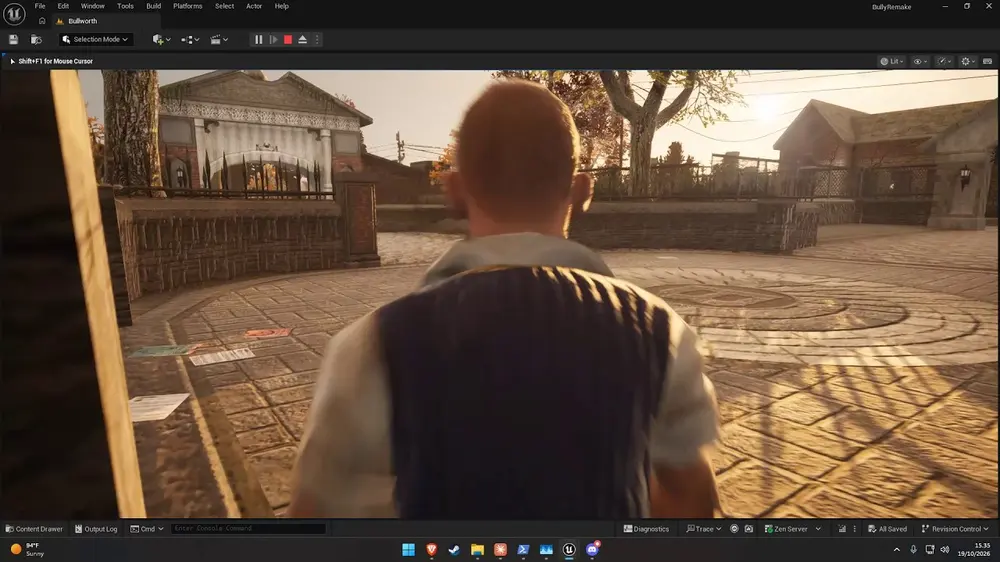The width and height of the screenshot is (1000, 562).
Task: Click the volume speaker tray icon
Action: [945, 549]
